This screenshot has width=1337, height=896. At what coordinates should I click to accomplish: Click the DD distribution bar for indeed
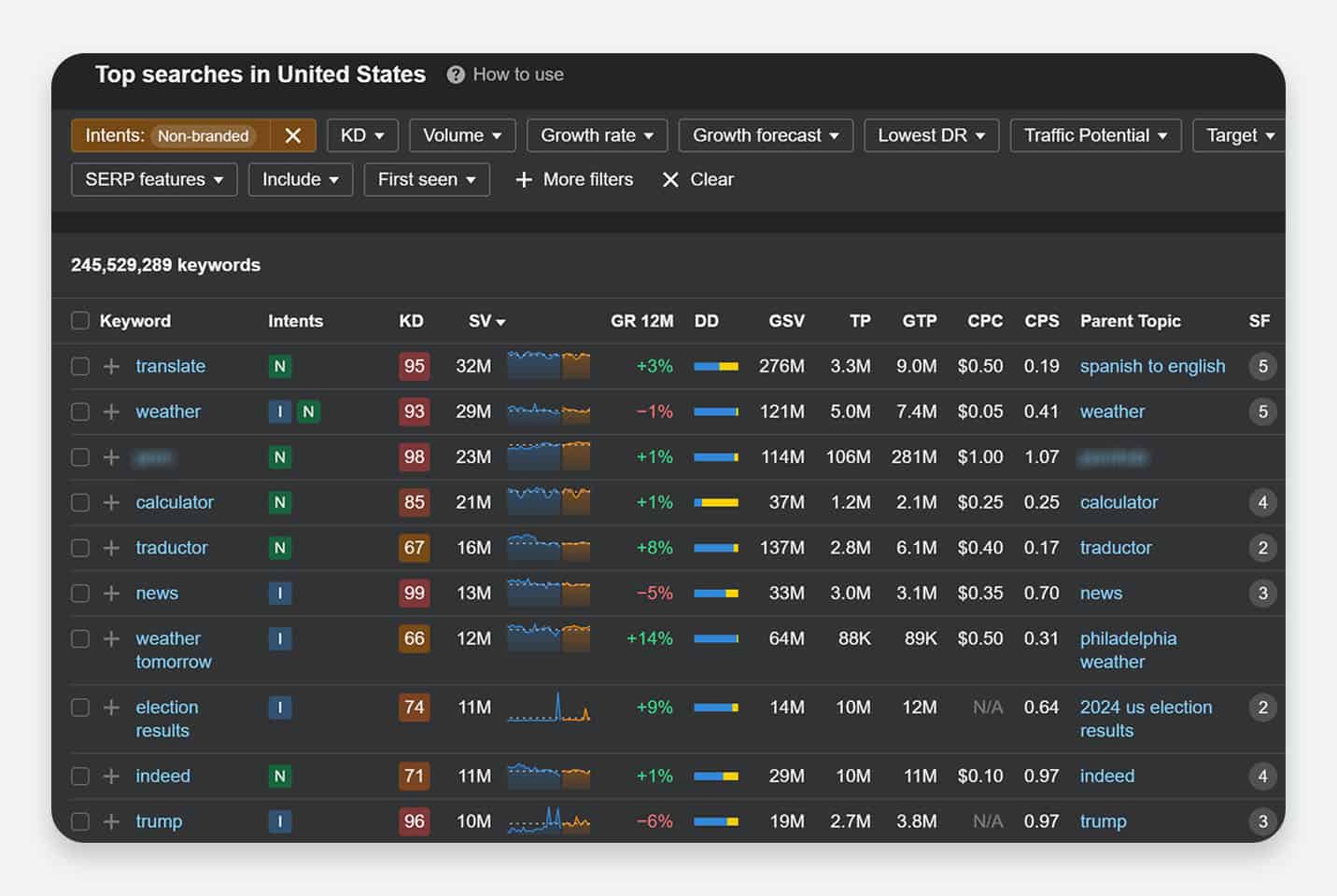point(716,776)
